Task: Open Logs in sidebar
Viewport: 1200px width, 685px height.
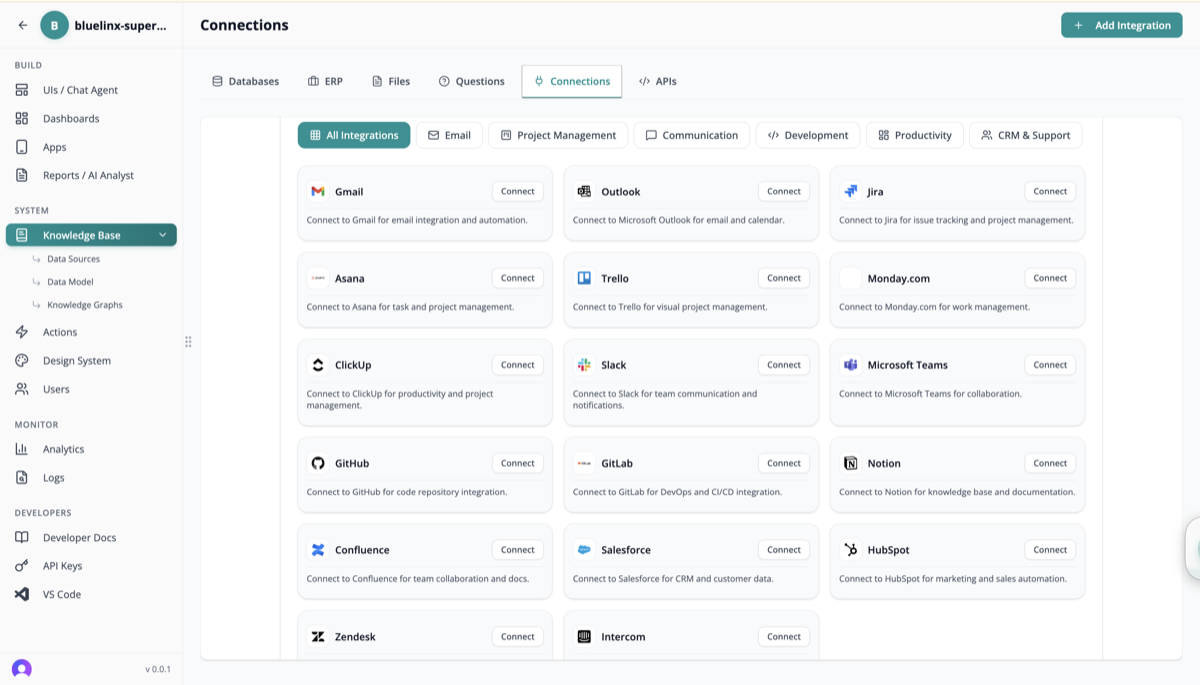Action: tap(91, 478)
